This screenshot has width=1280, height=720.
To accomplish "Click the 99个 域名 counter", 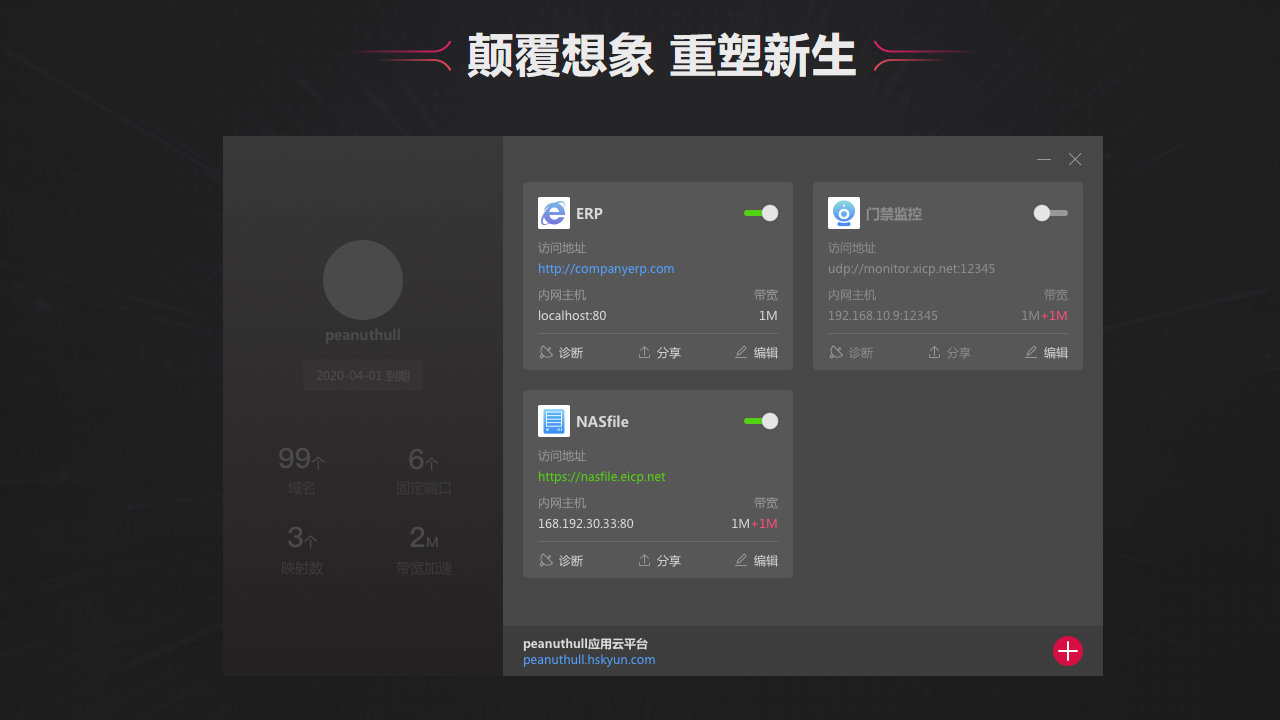I will coord(301,470).
